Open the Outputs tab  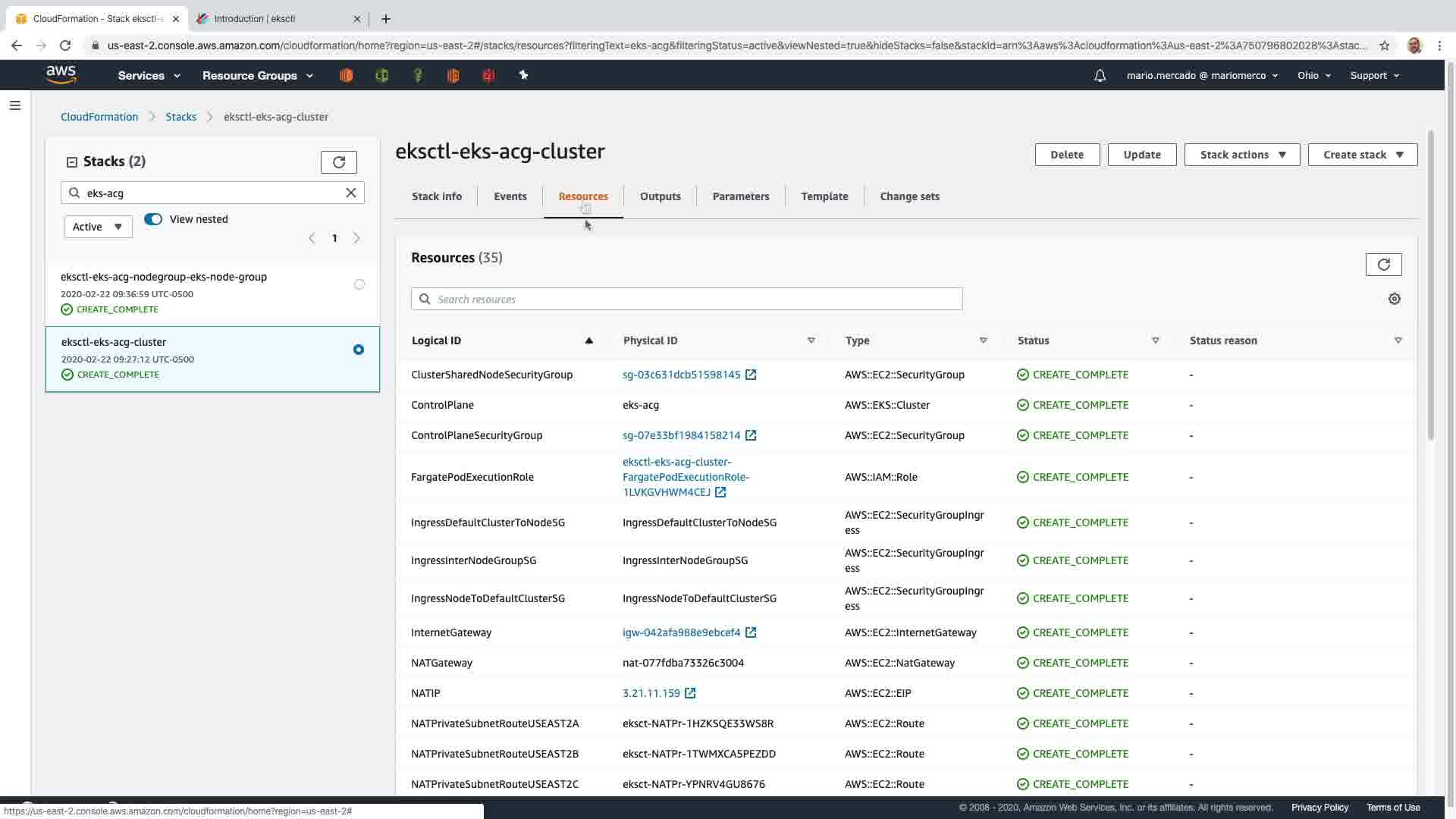pyautogui.click(x=660, y=196)
